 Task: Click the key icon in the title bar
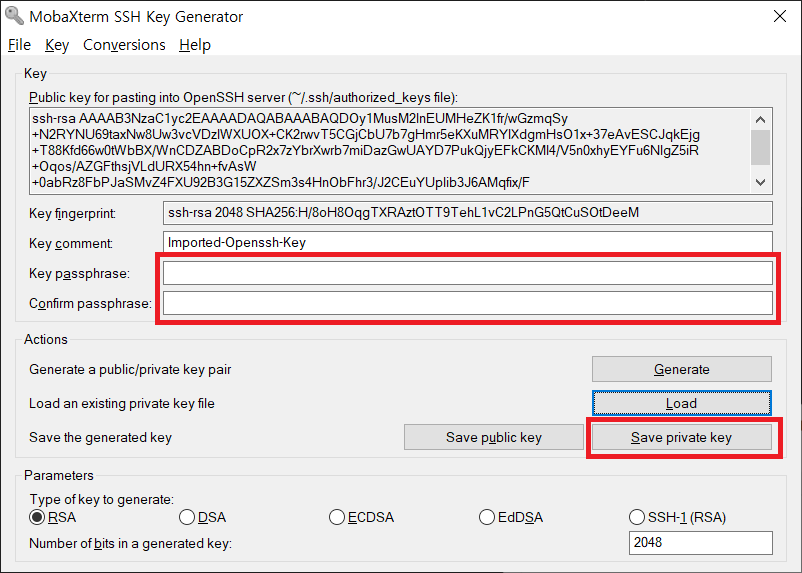14,16
